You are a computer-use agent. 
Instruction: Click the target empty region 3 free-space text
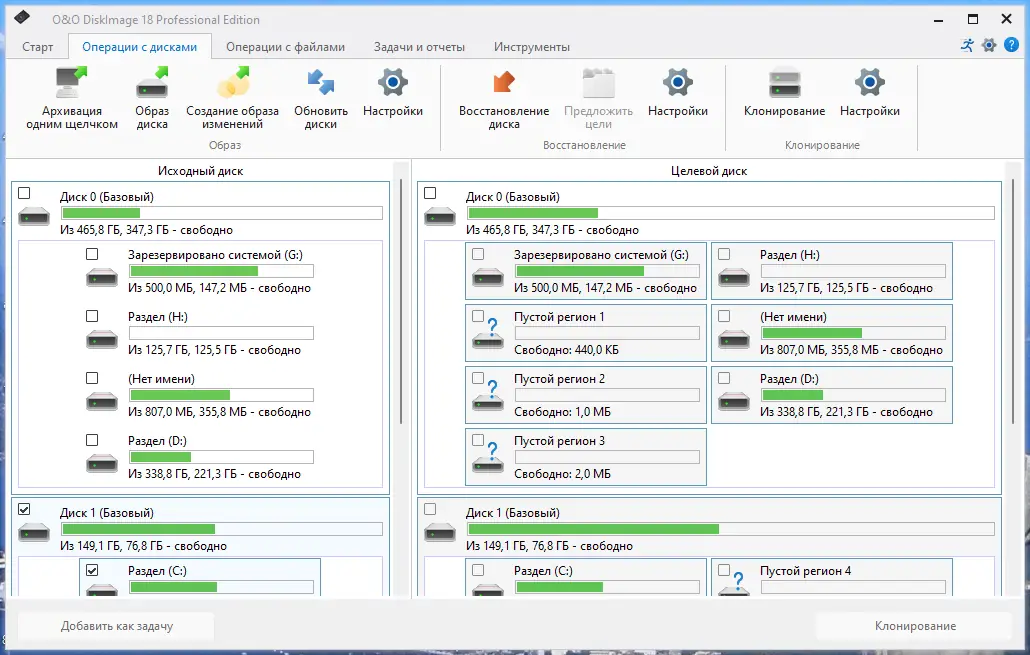coord(562,474)
